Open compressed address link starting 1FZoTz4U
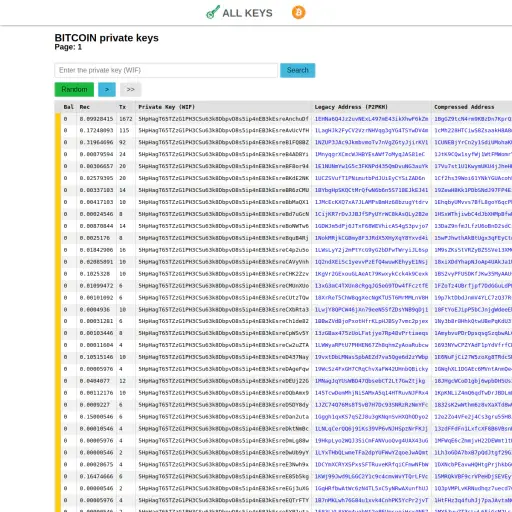The width and height of the screenshot is (512, 512). (x=473, y=286)
